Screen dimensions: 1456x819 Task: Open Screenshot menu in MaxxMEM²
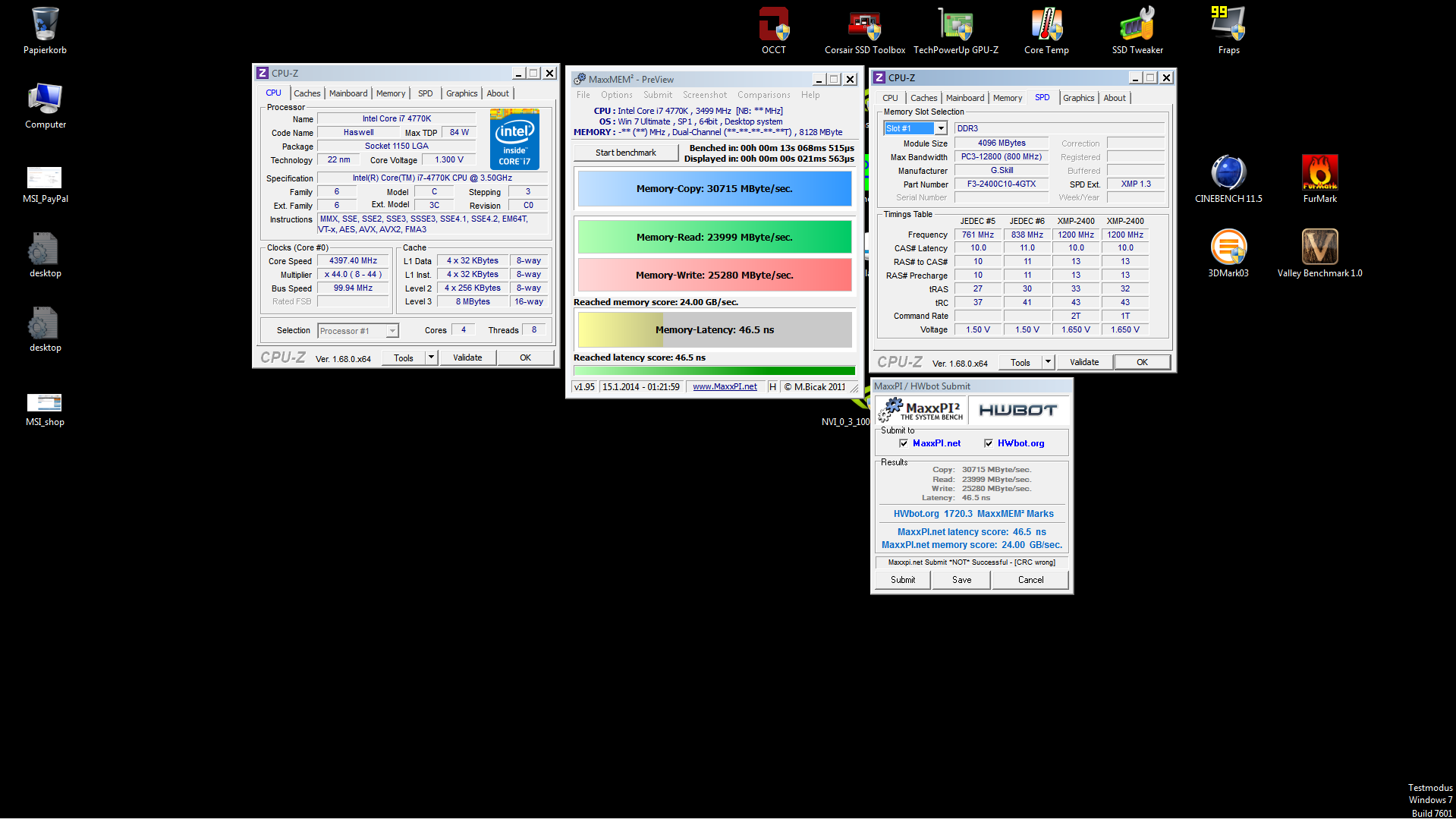tap(705, 95)
